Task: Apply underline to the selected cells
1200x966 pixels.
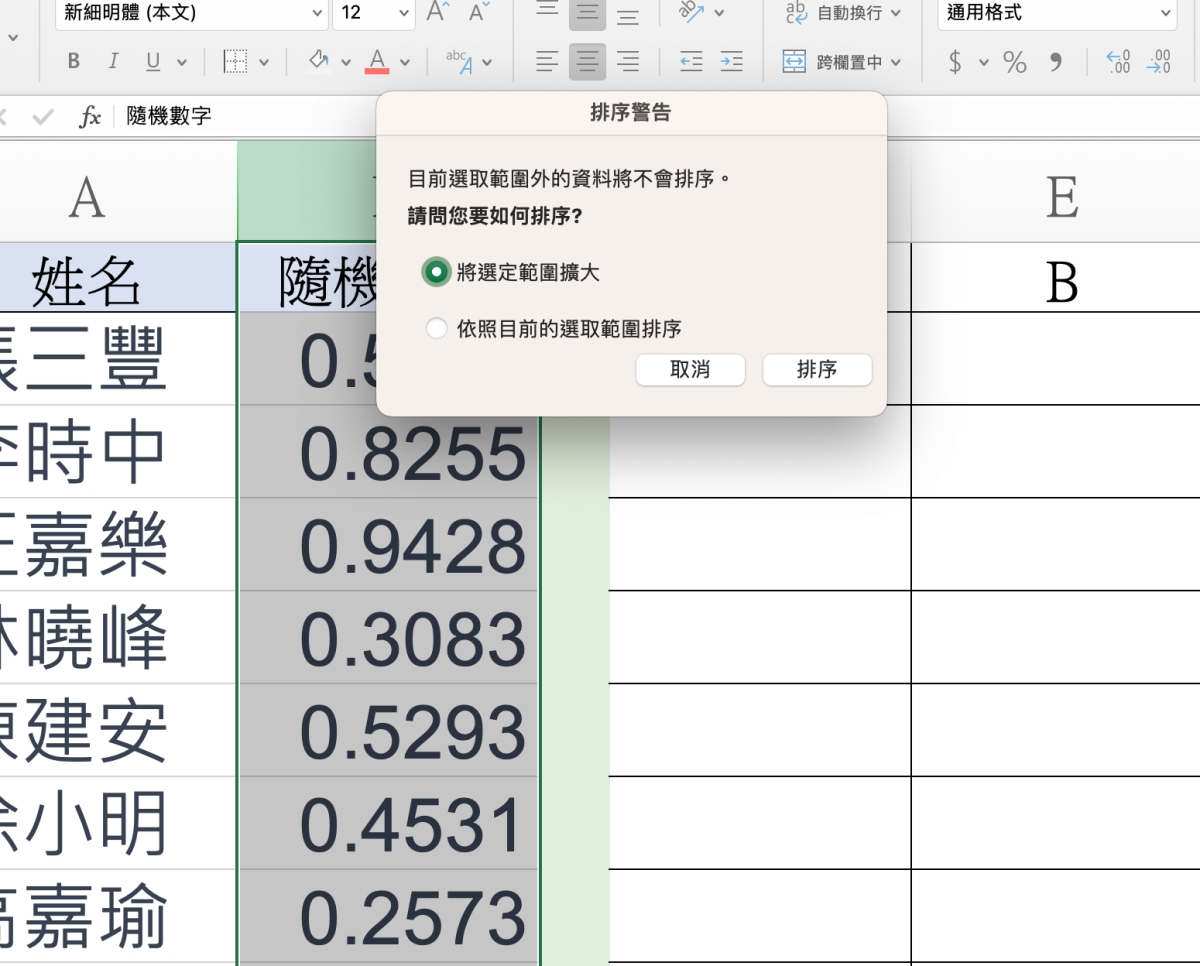Action: 153,62
